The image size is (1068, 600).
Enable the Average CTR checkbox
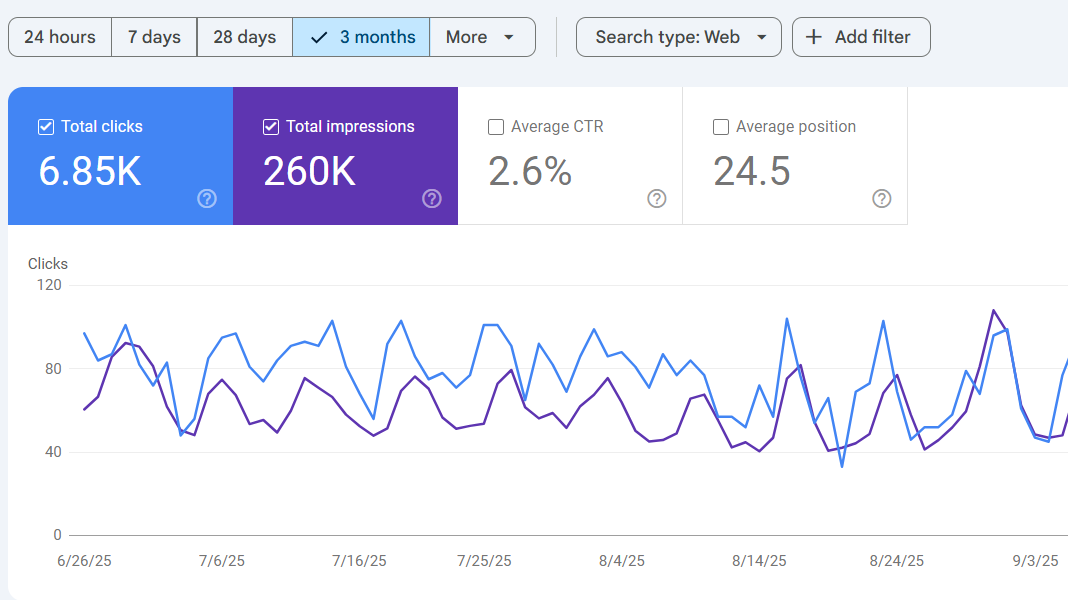tap(495, 127)
